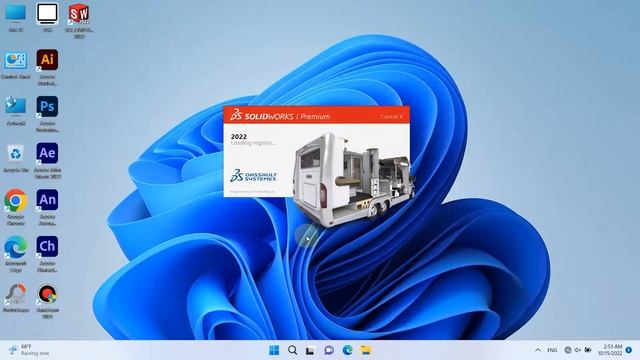Select the Adobe Illustrator shortcut
Image resolution: width=640 pixels, height=360 pixels.
(x=47, y=68)
